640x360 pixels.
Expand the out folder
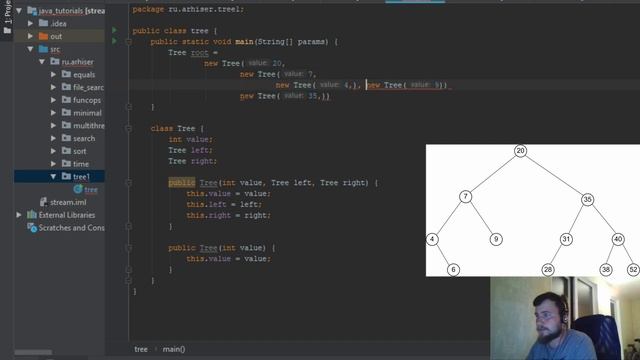click(x=31, y=36)
